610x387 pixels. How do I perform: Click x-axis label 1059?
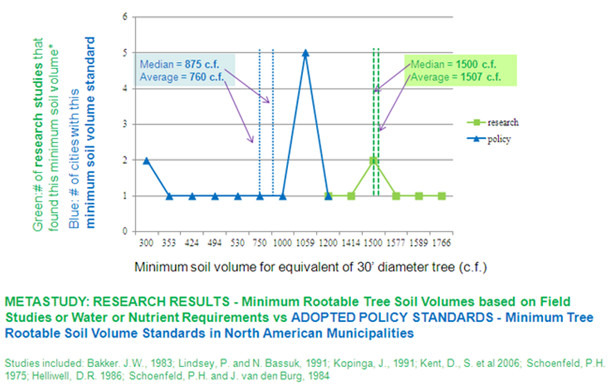(x=305, y=243)
